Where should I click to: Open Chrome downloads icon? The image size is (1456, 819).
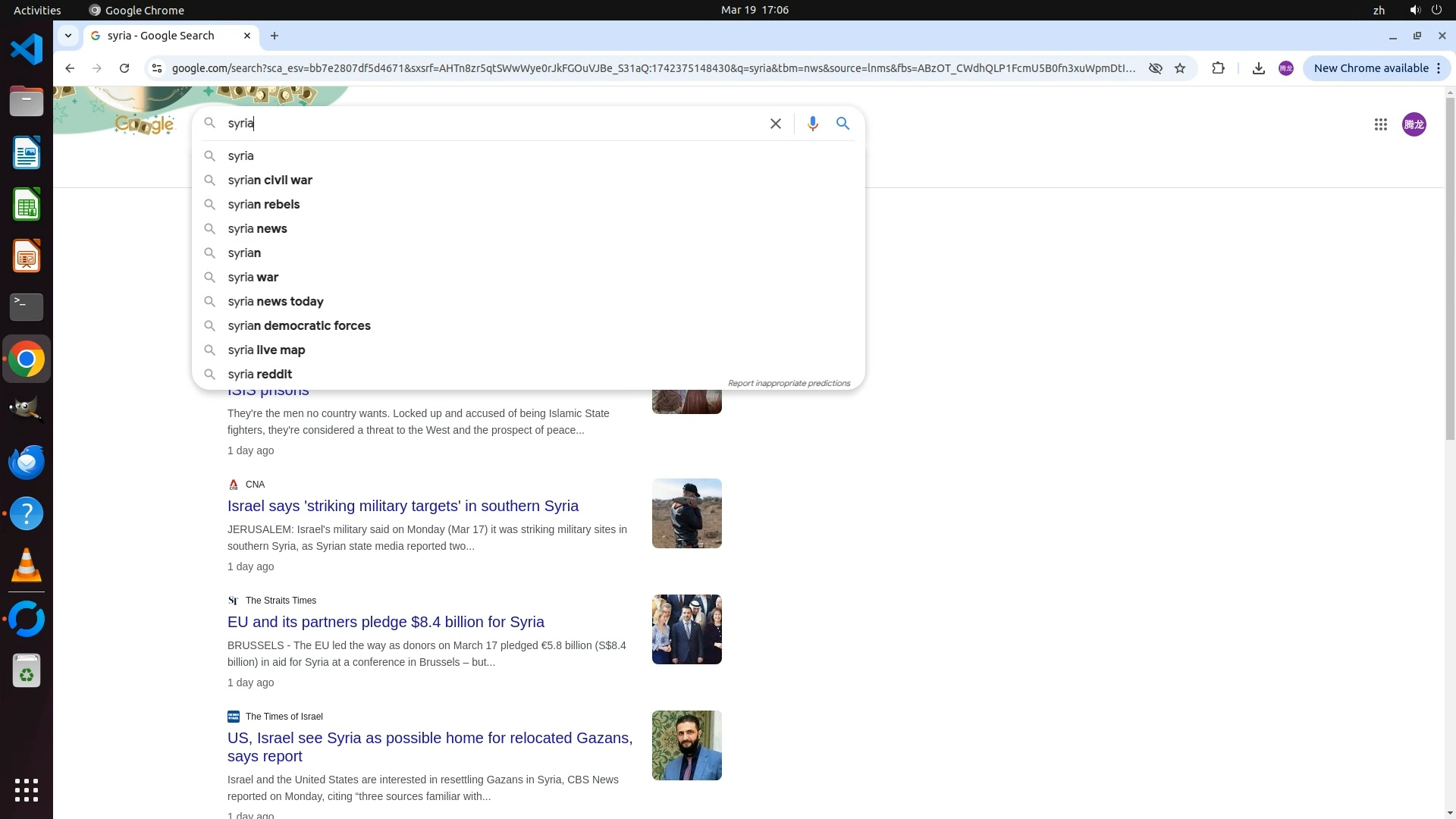pos(1258,68)
